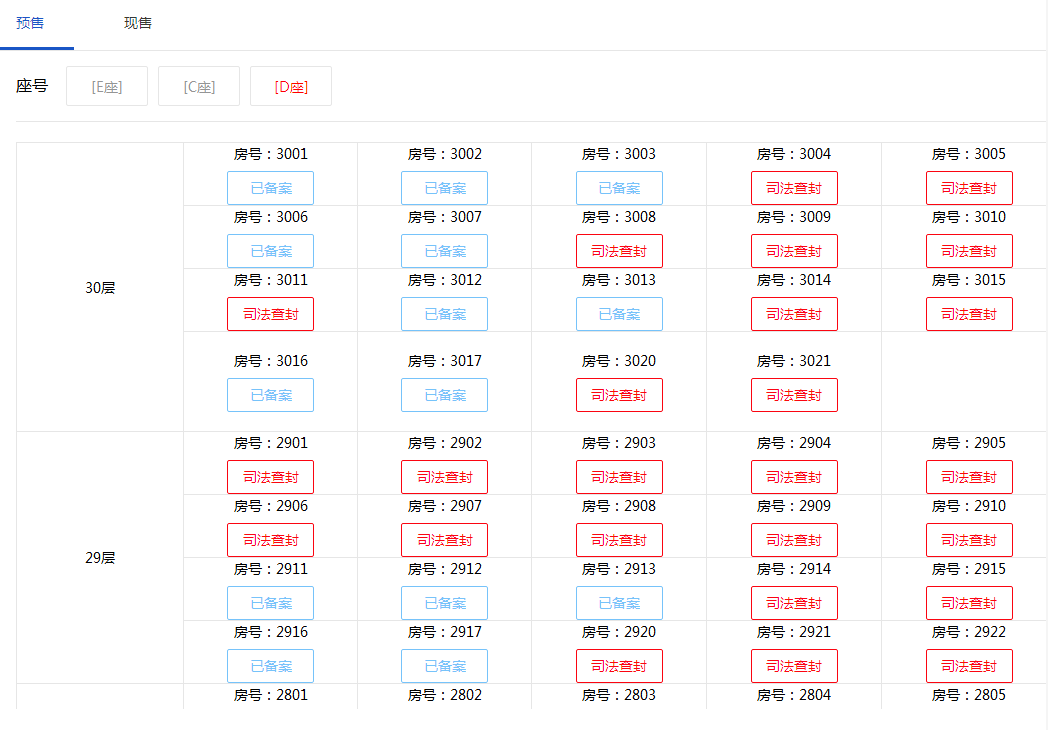Viewport: 1048px width, 730px height.
Task: Open 已备案 status for room 2917
Action: pyautogui.click(x=444, y=666)
